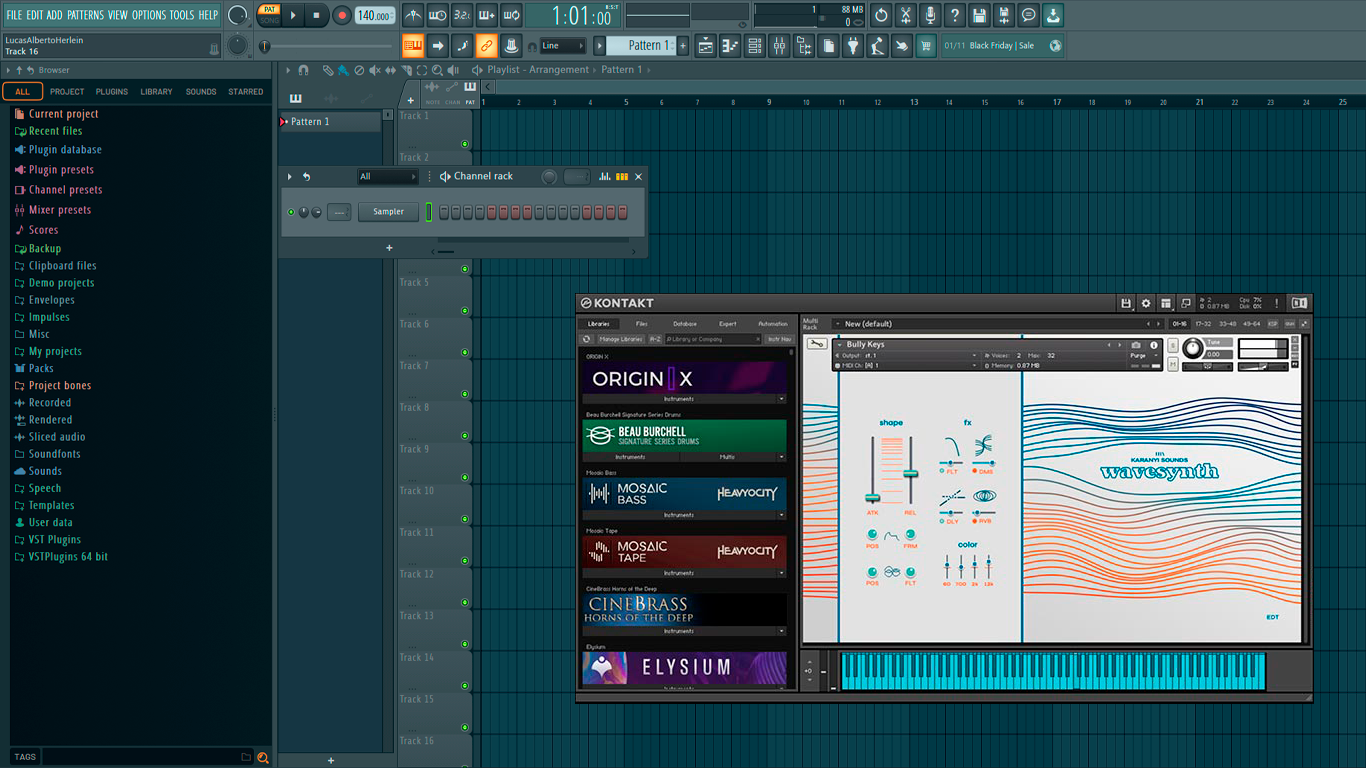The height and width of the screenshot is (768, 1366).
Task: Click the Kontakt libraries refresh icon
Action: 587,339
